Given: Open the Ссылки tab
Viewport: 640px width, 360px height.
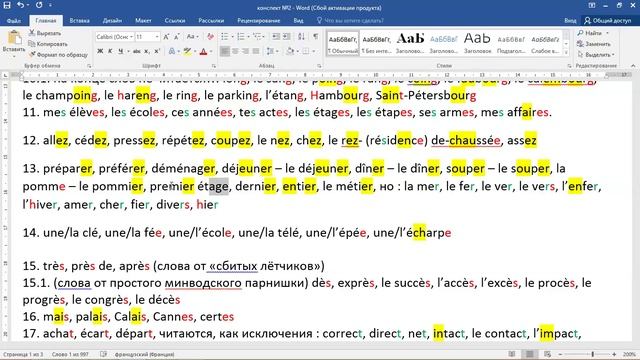Looking at the screenshot, I should point(175,20).
